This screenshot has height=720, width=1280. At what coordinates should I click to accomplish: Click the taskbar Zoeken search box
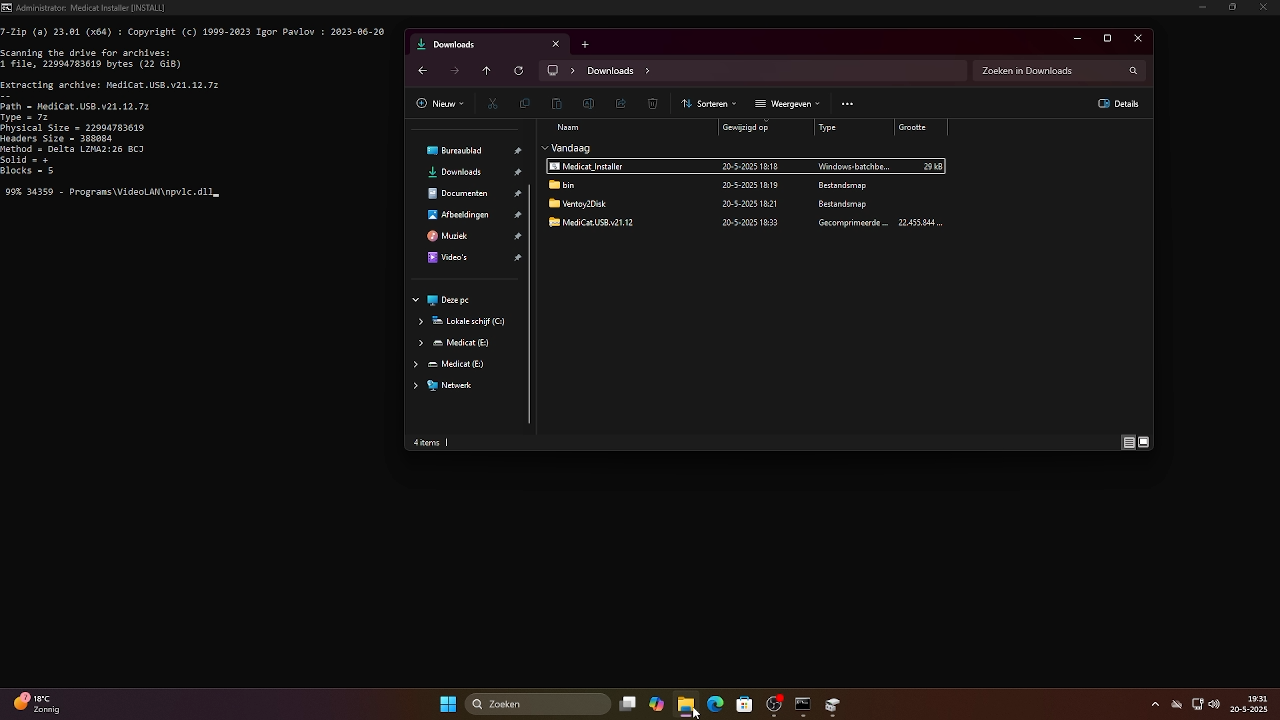pos(538,704)
